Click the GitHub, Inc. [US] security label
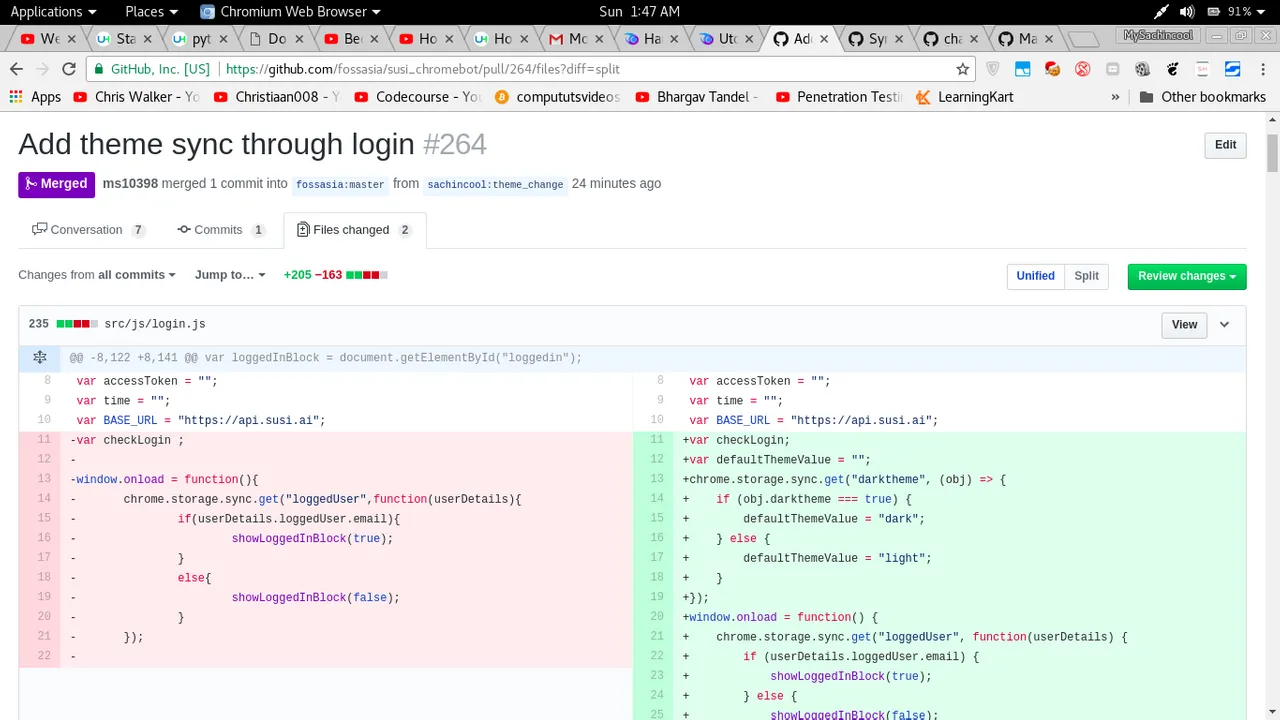Viewport: 1280px width, 720px height. (151, 69)
